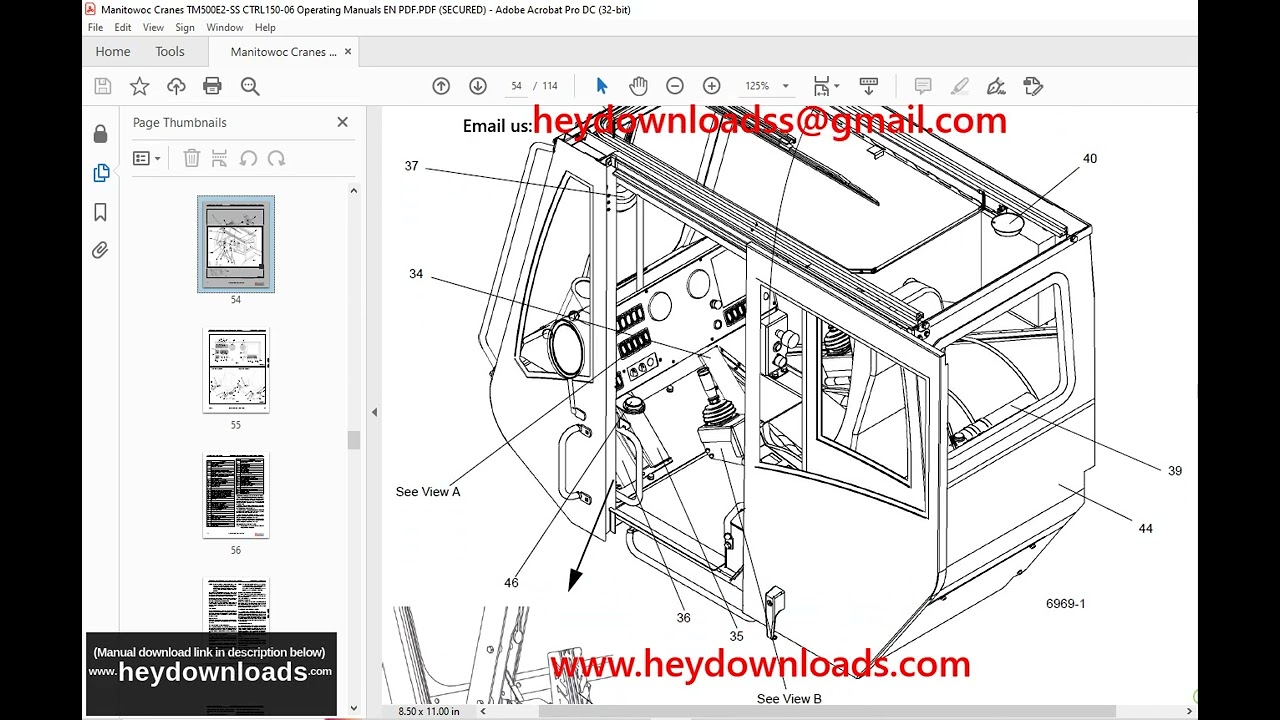Open the File menu
Screen dimensions: 1280x720
pyautogui.click(x=96, y=28)
